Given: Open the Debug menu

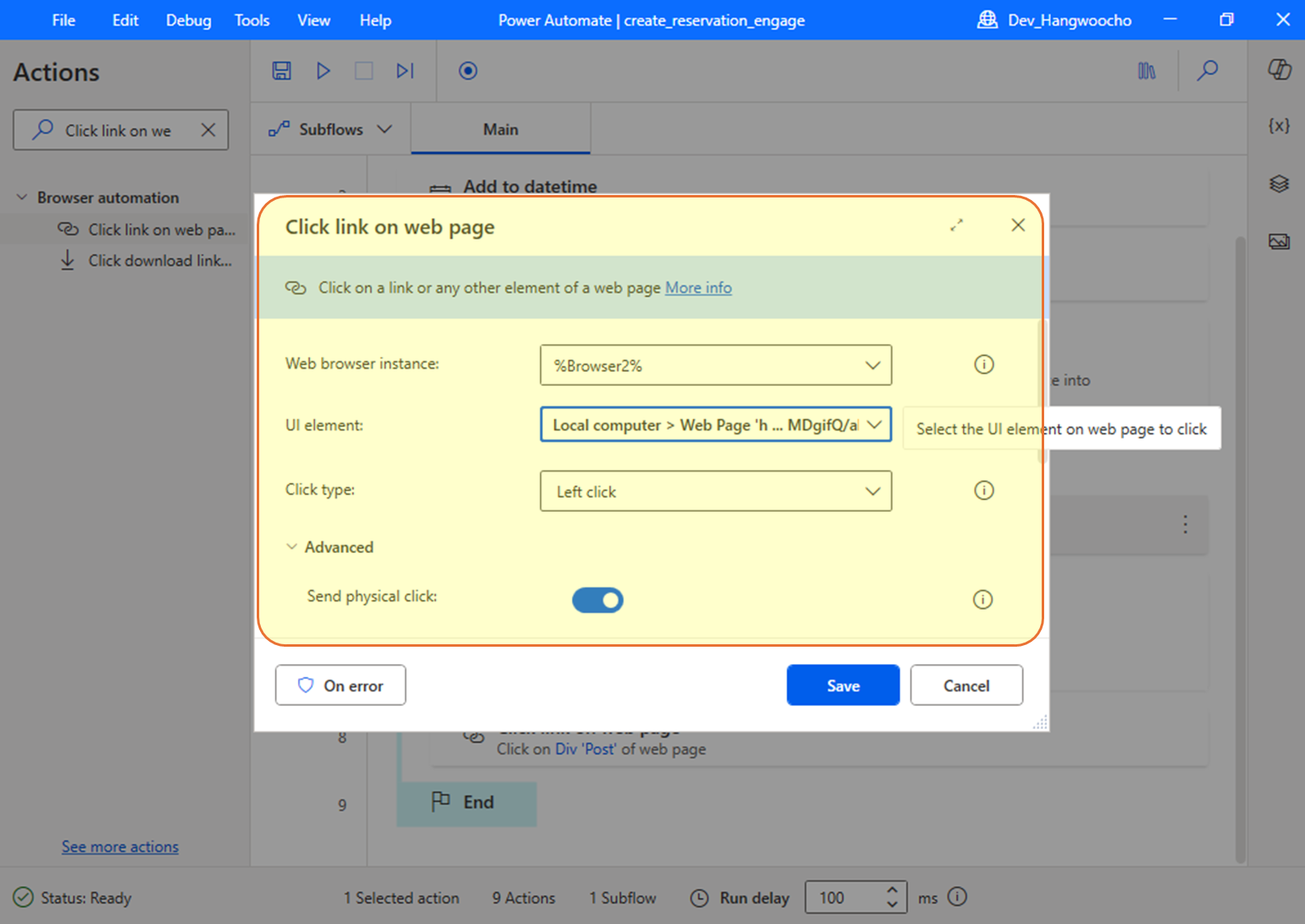Looking at the screenshot, I should click(188, 21).
